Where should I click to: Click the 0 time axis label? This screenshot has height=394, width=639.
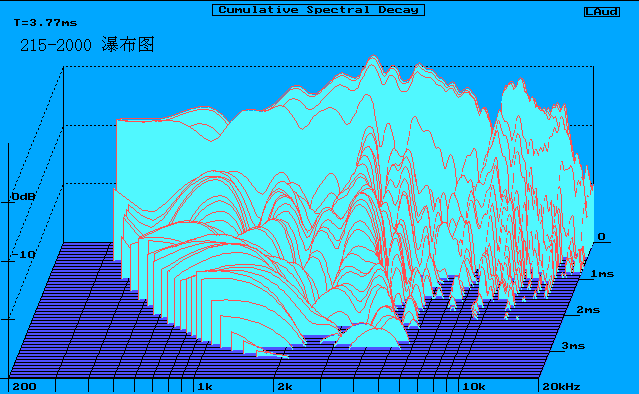pos(602,237)
